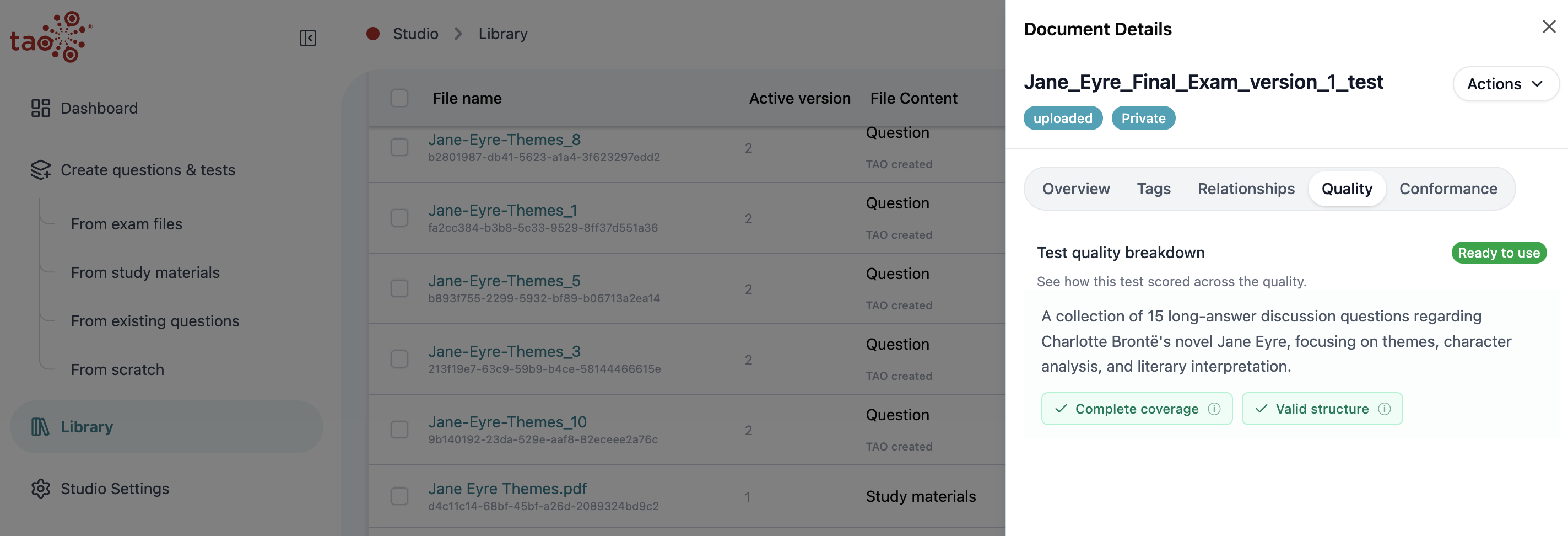Image resolution: width=1568 pixels, height=536 pixels.
Task: Check the box for Jane-Eyre-Themes_1
Action: pos(399,218)
